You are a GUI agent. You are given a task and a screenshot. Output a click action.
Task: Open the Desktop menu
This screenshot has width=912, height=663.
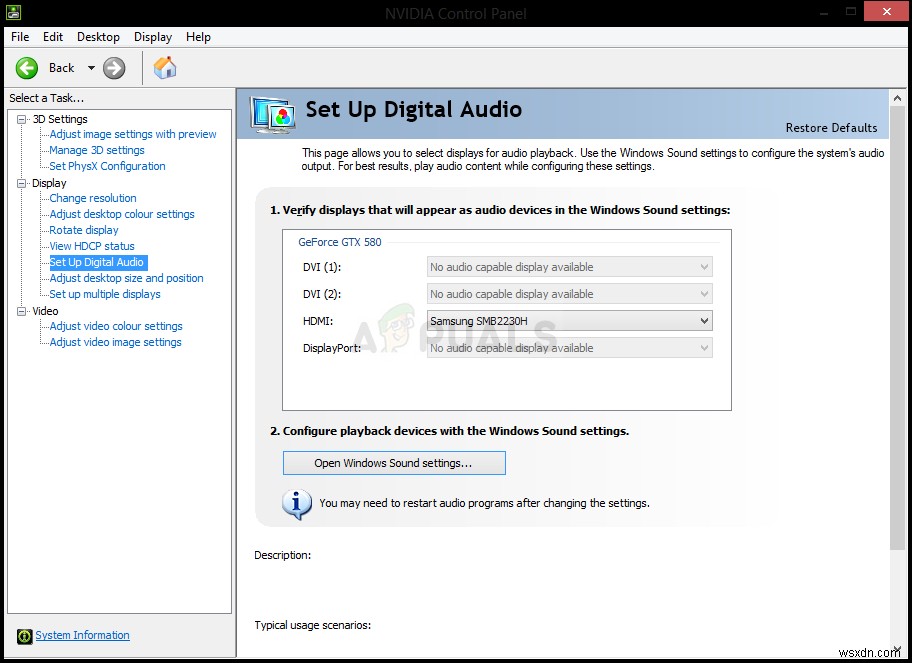98,36
